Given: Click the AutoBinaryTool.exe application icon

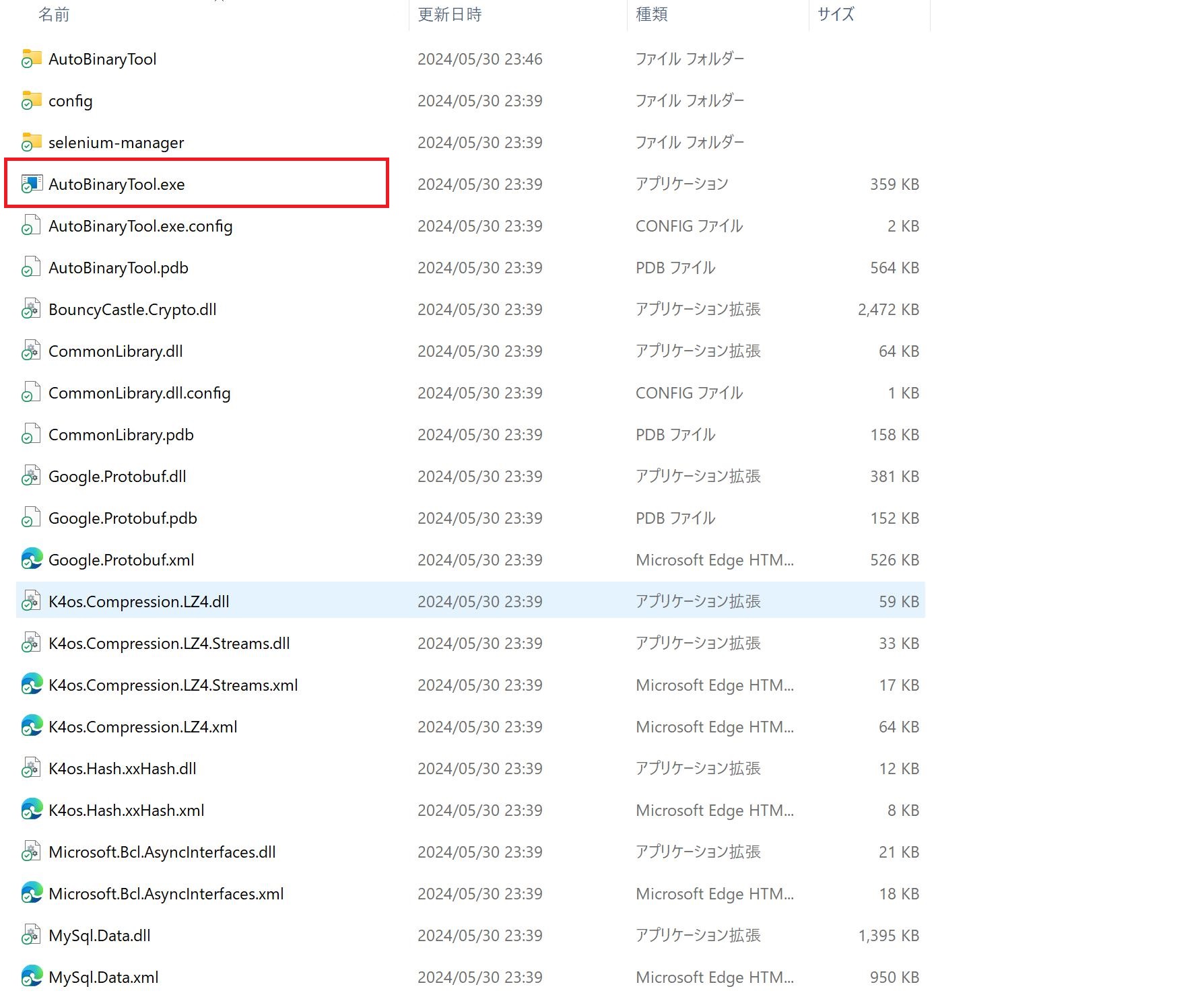Looking at the screenshot, I should [32, 184].
